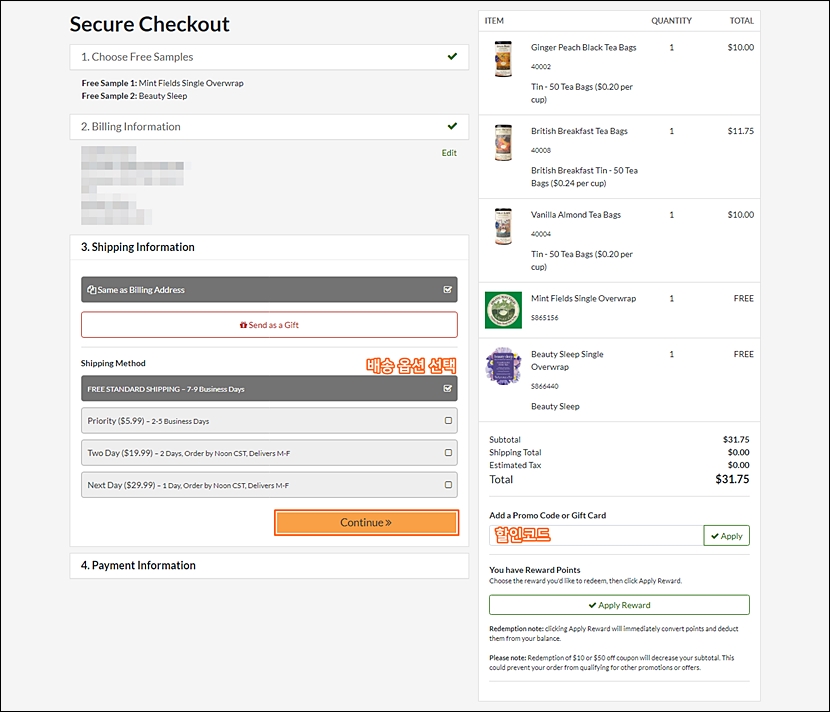Click the Mint Fields green sample icon

503,310
